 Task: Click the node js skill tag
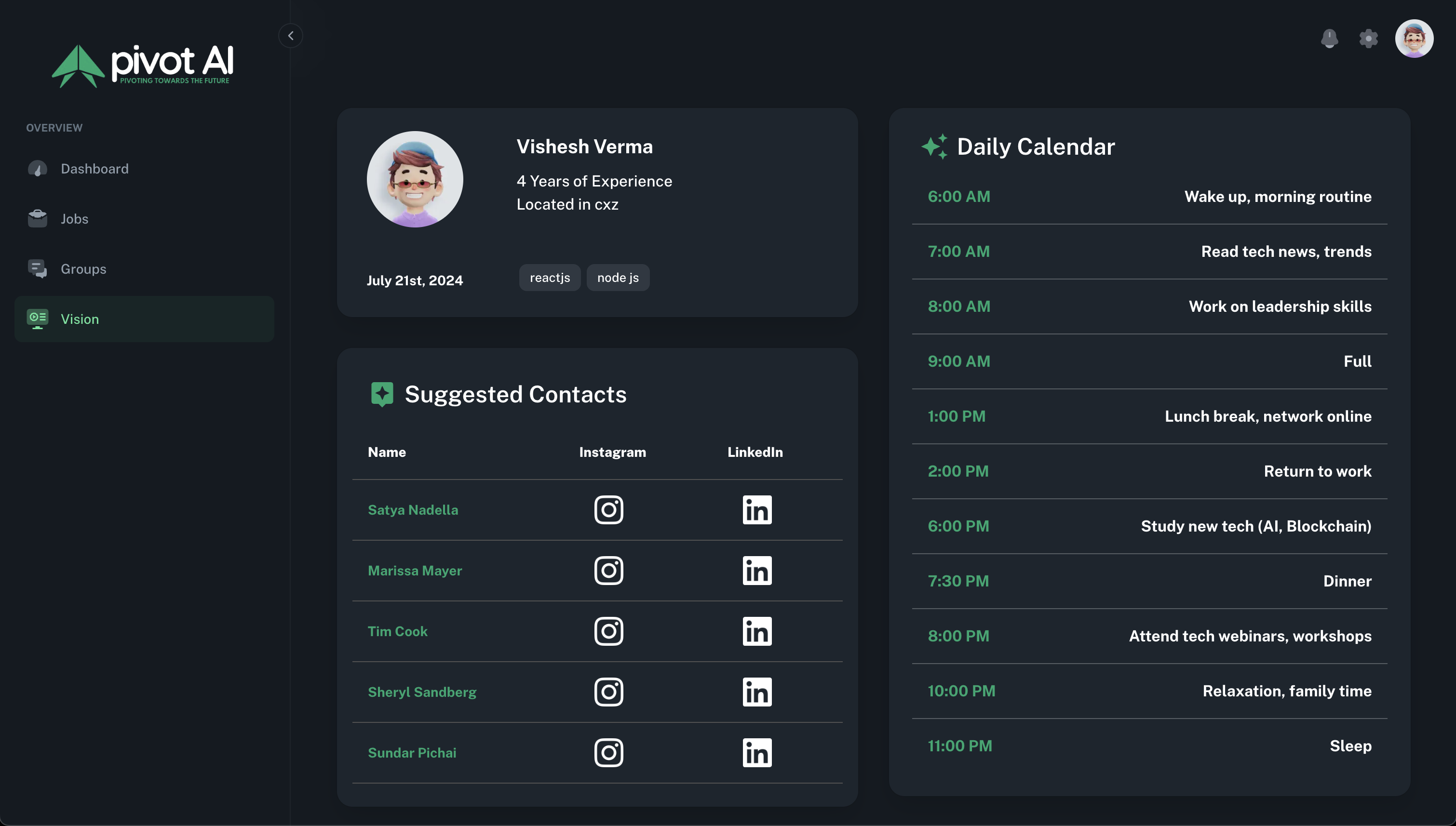tap(617, 278)
